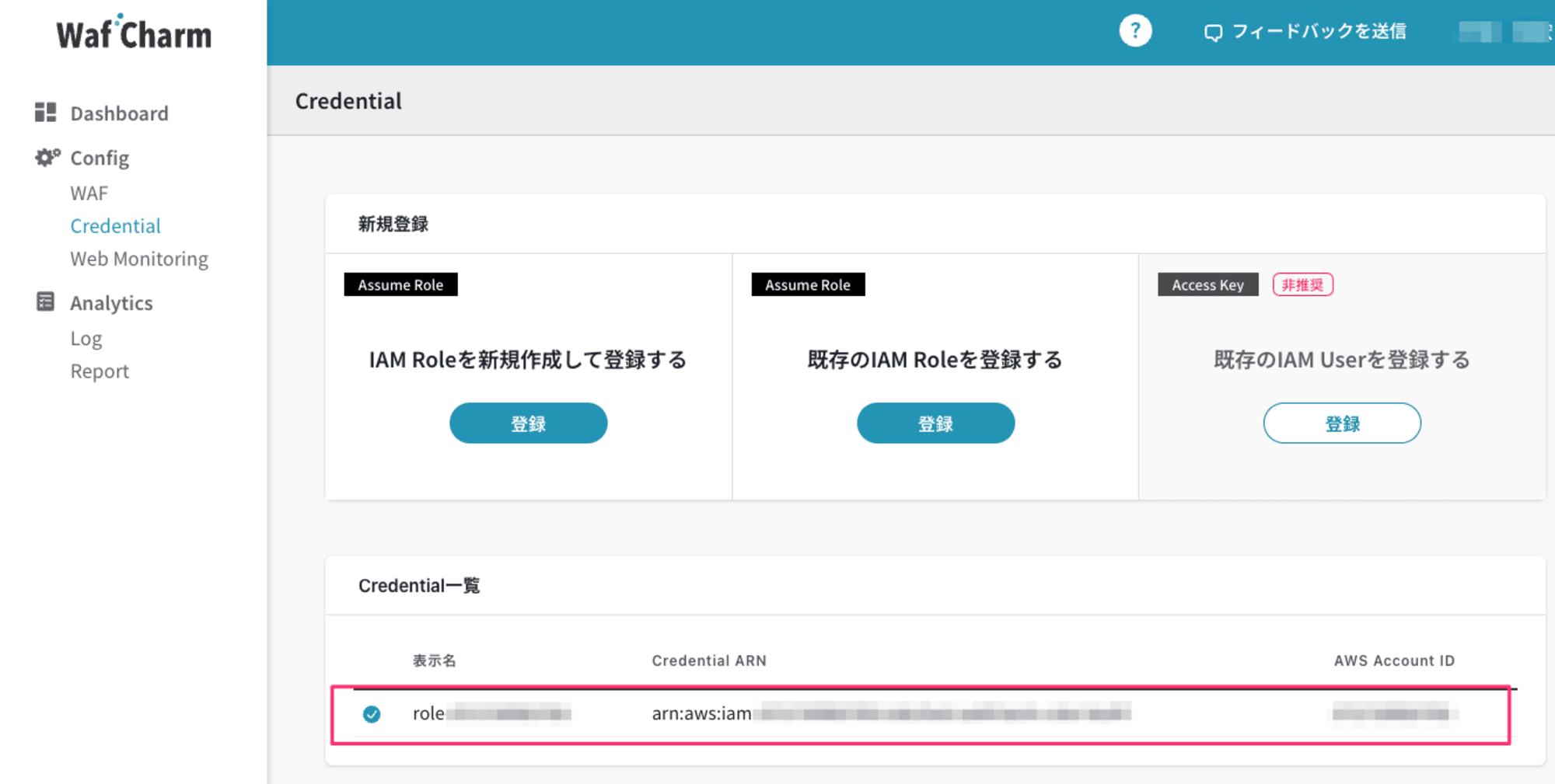Viewport: 1555px width, 784px height.
Task: Open the blurred user account menu
Action: pyautogui.click(x=1504, y=32)
